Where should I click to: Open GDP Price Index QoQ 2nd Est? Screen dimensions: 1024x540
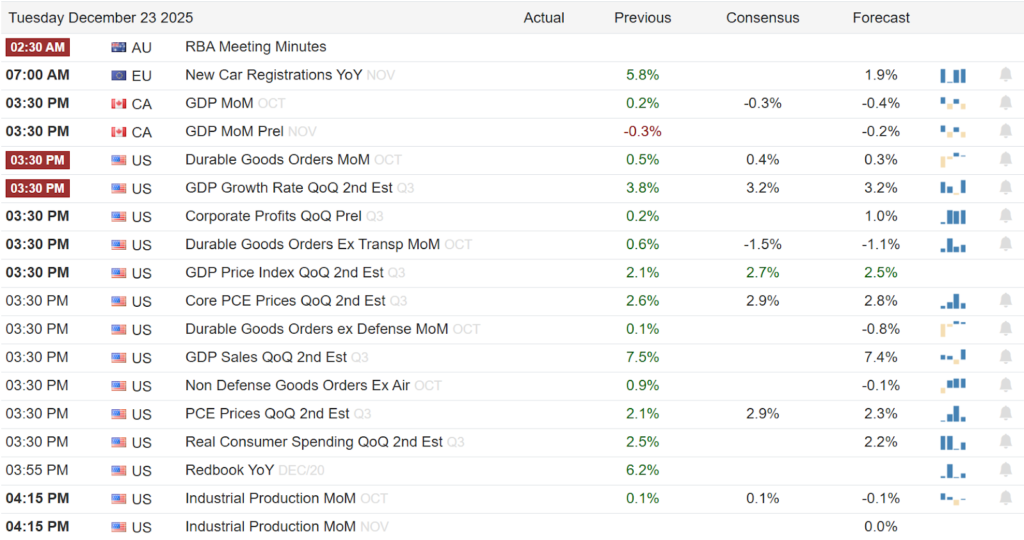[x=284, y=272]
